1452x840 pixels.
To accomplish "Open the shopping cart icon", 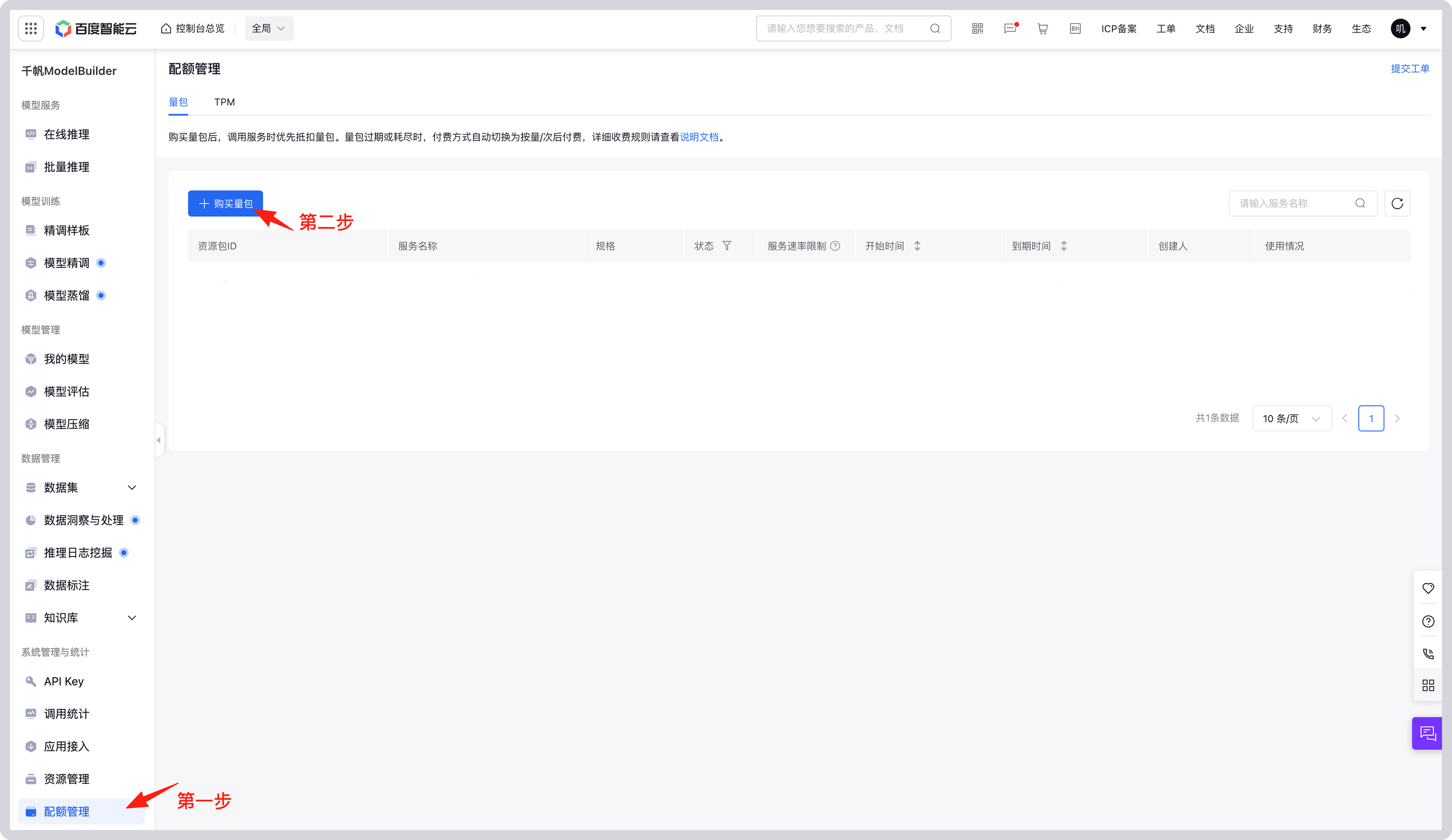I will tap(1042, 28).
